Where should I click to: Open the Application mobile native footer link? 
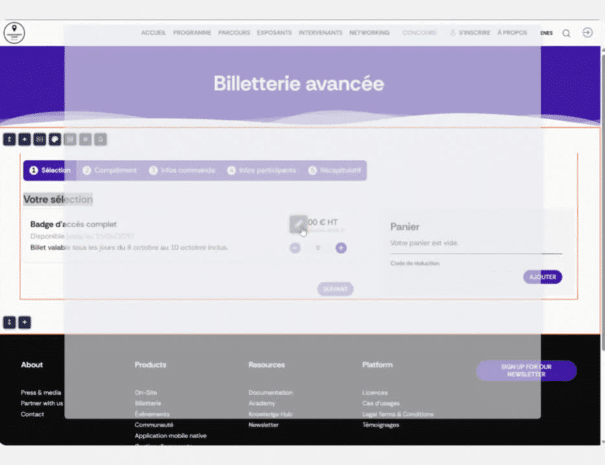(x=171, y=436)
